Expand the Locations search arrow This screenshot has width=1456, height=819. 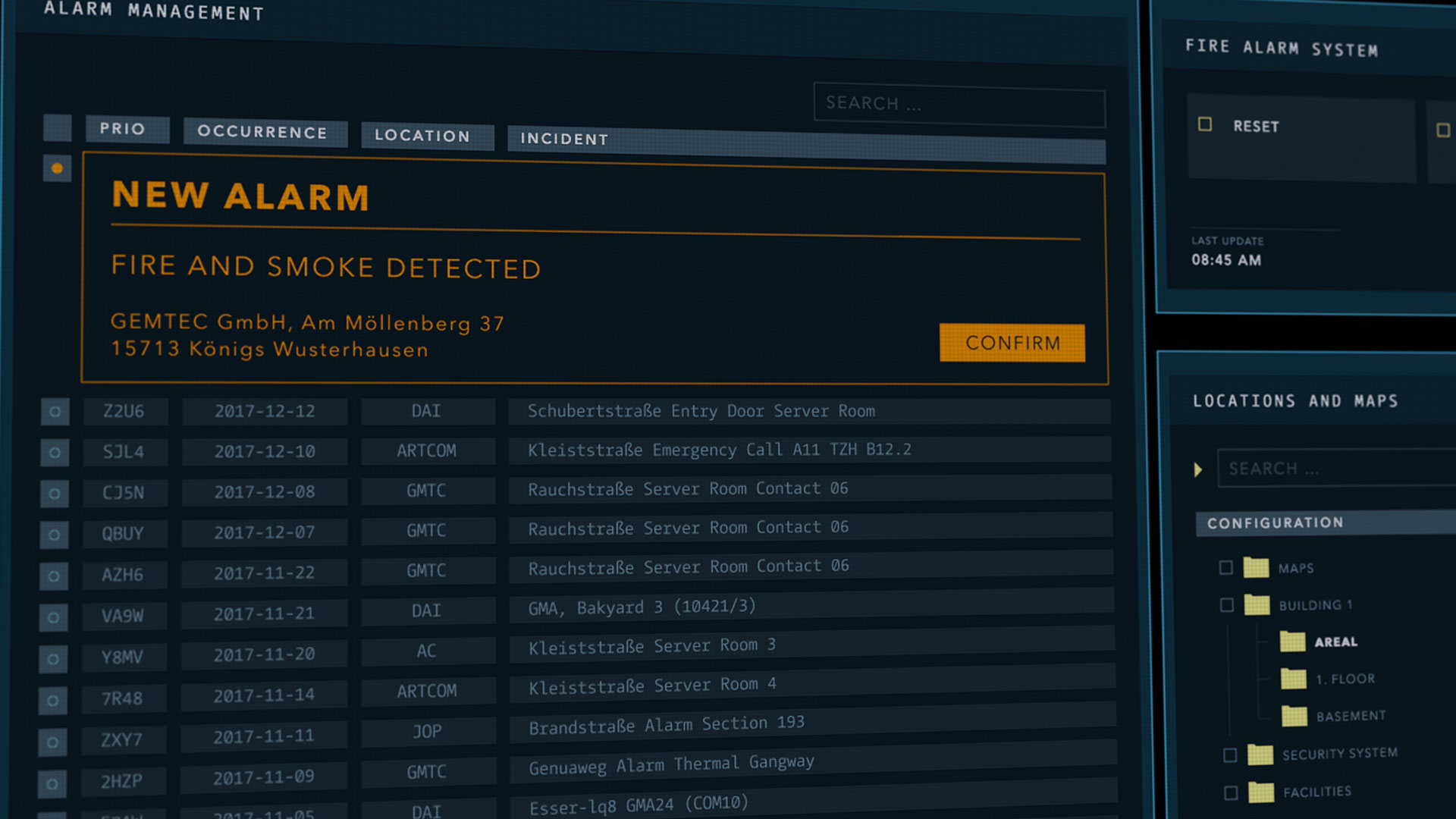pyautogui.click(x=1198, y=469)
